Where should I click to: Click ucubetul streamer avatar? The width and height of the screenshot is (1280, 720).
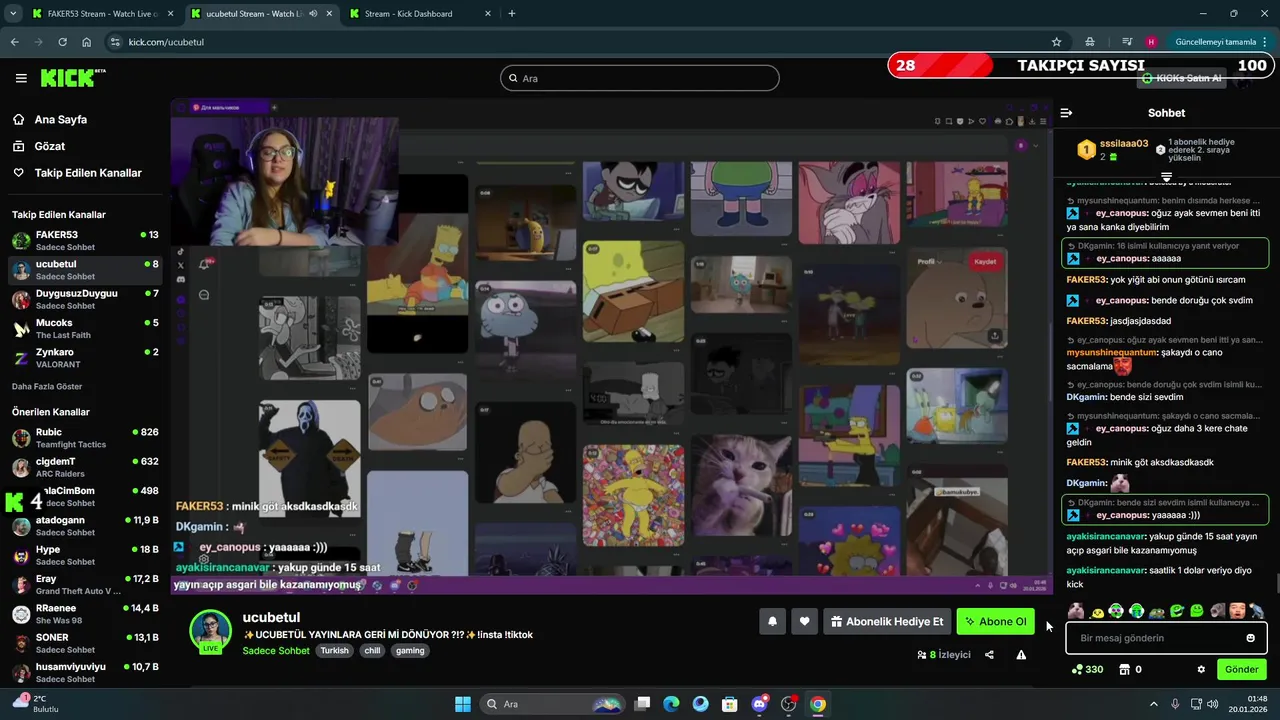click(x=210, y=630)
